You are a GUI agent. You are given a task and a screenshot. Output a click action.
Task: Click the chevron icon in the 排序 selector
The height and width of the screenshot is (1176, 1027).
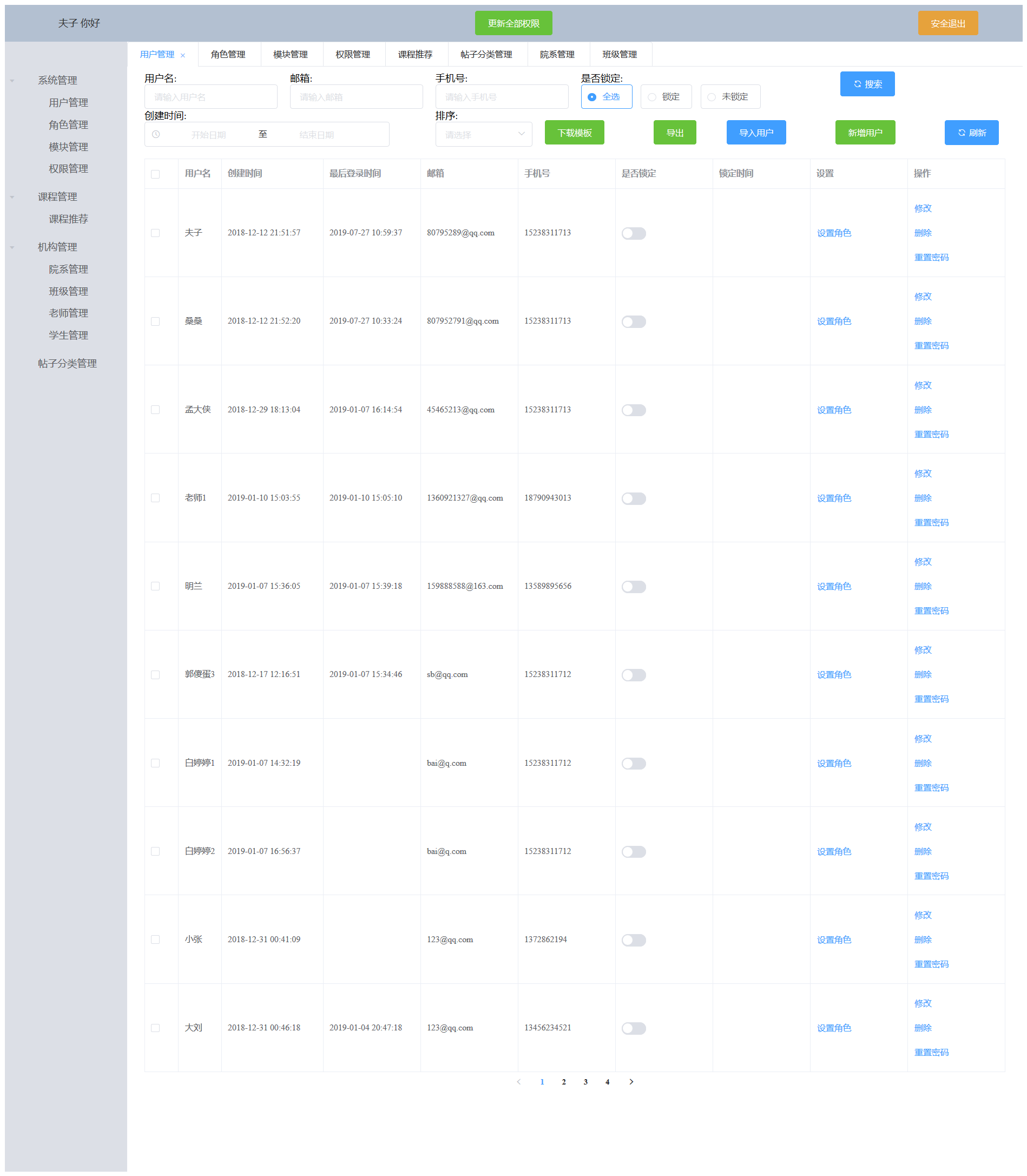coord(522,134)
